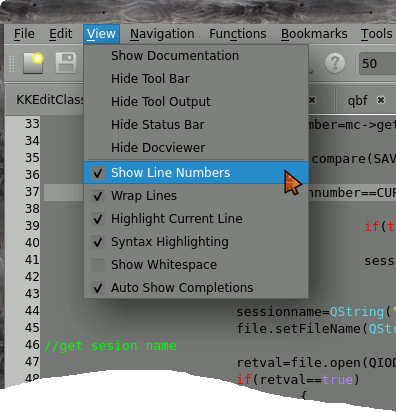Open the Navigation menu
Viewport: 396px width, 412px height.
(x=162, y=34)
